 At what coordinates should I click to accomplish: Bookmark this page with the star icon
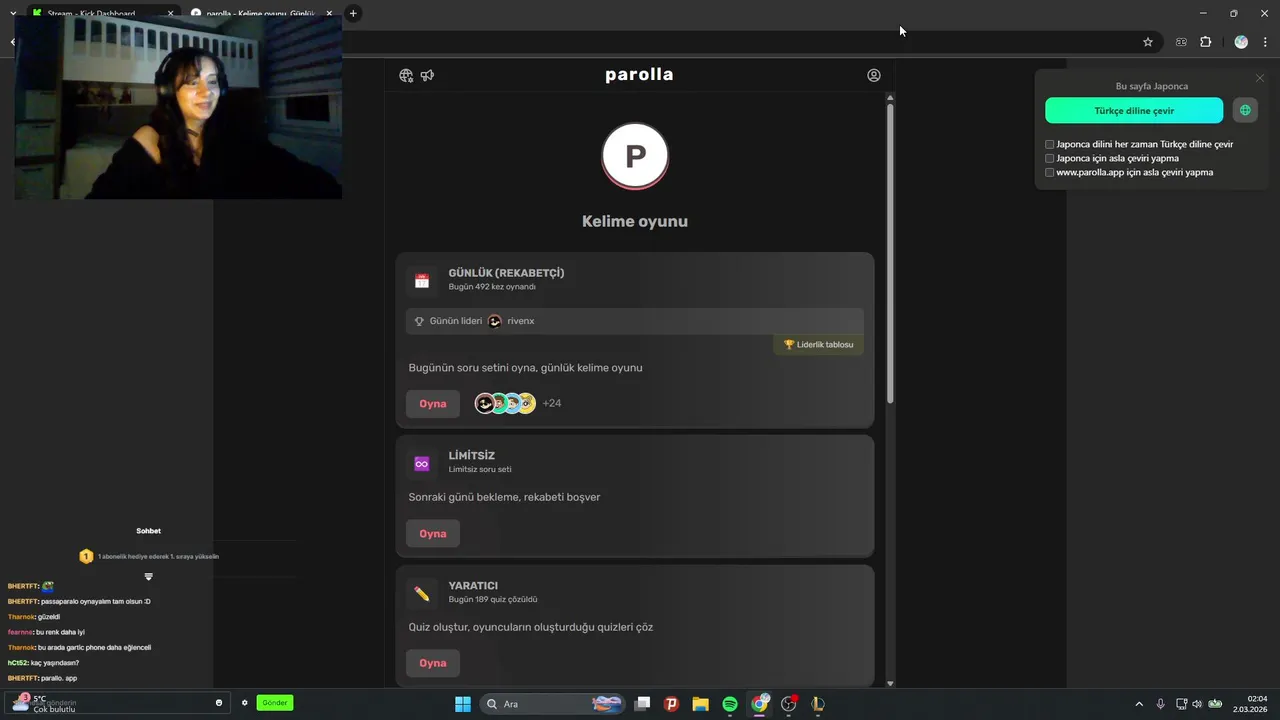[x=1148, y=42]
